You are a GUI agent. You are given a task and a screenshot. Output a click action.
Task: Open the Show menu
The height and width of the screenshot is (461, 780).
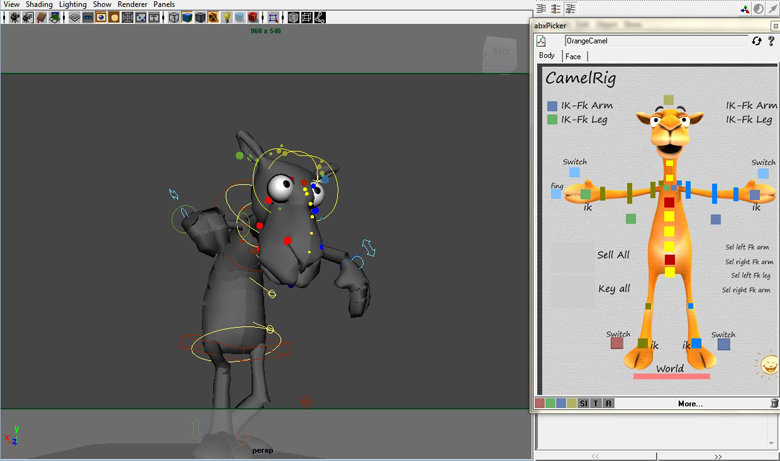(x=102, y=4)
